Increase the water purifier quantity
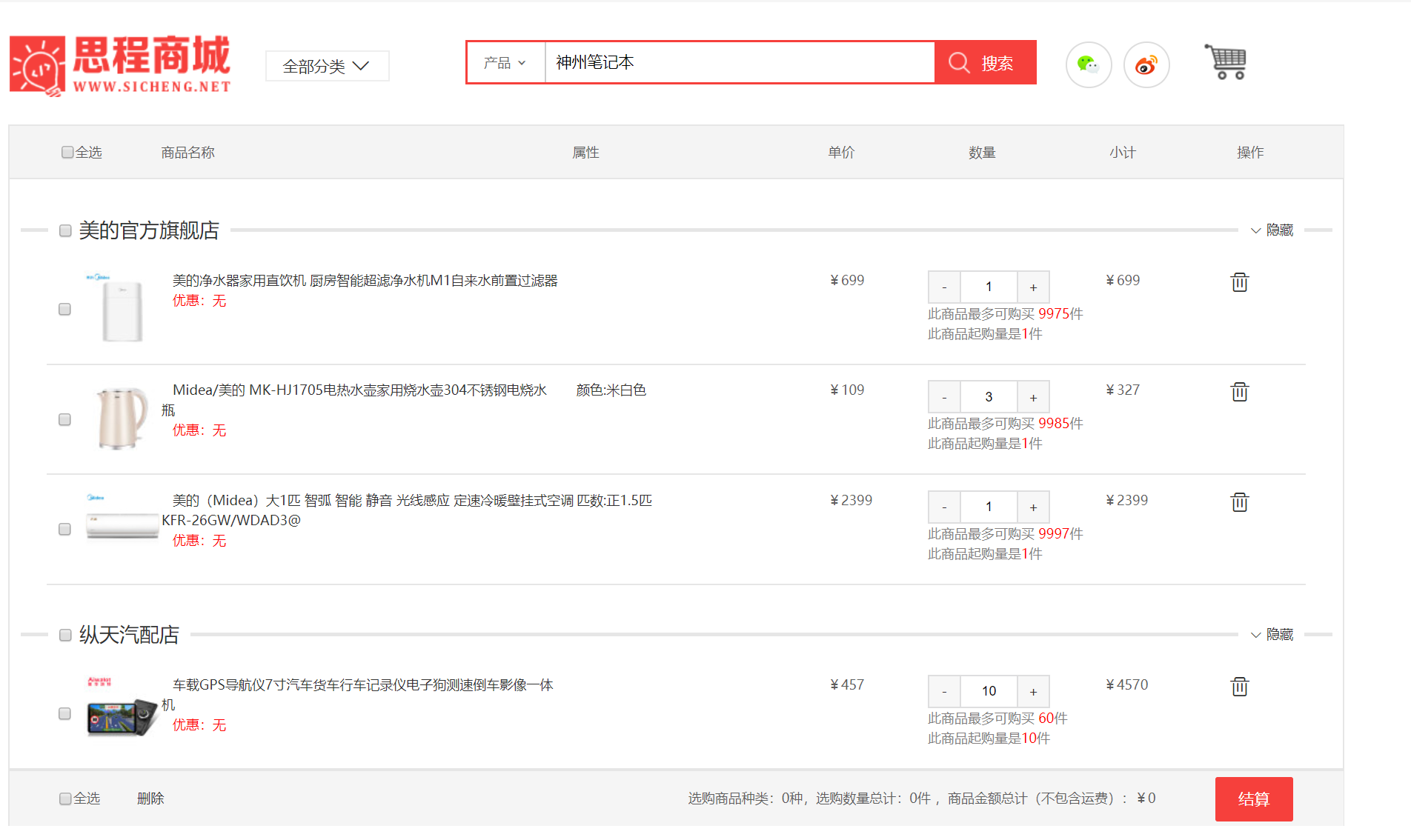This screenshot has width=1411, height=840. pyautogui.click(x=1033, y=287)
